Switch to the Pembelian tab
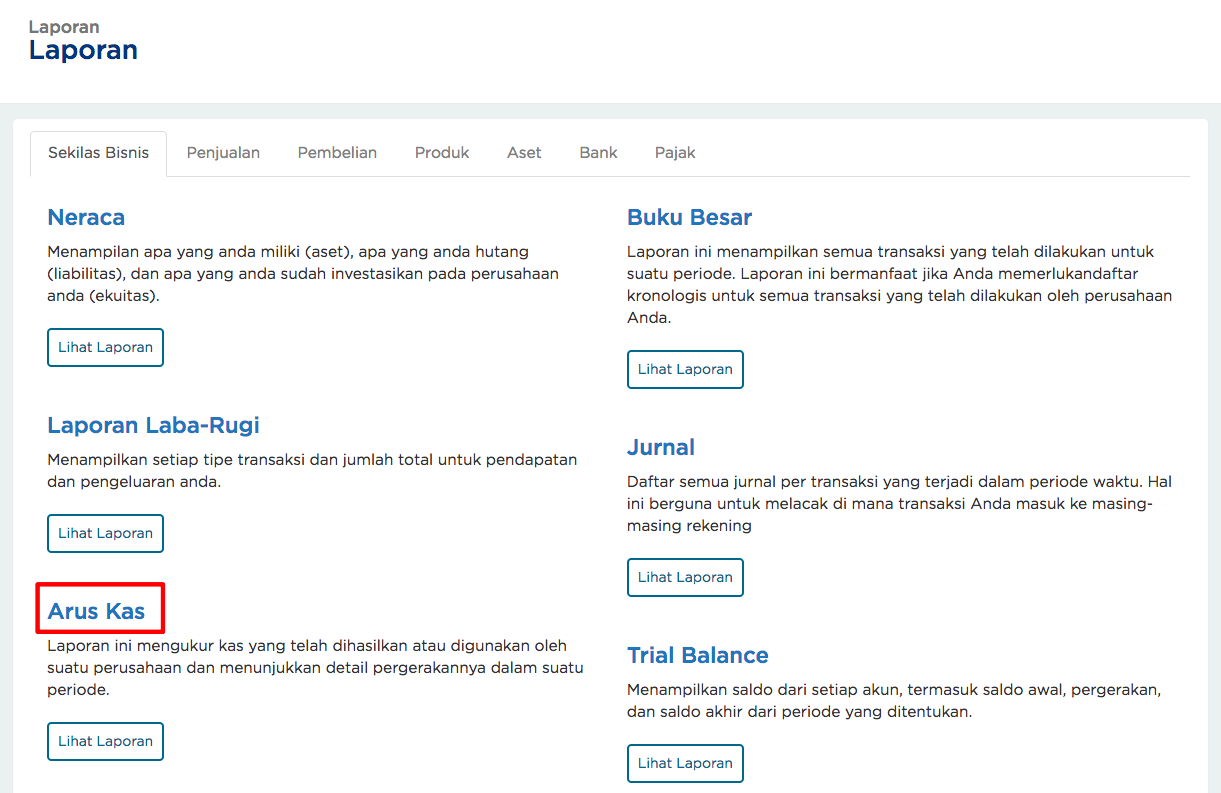1221x793 pixels. (x=337, y=152)
